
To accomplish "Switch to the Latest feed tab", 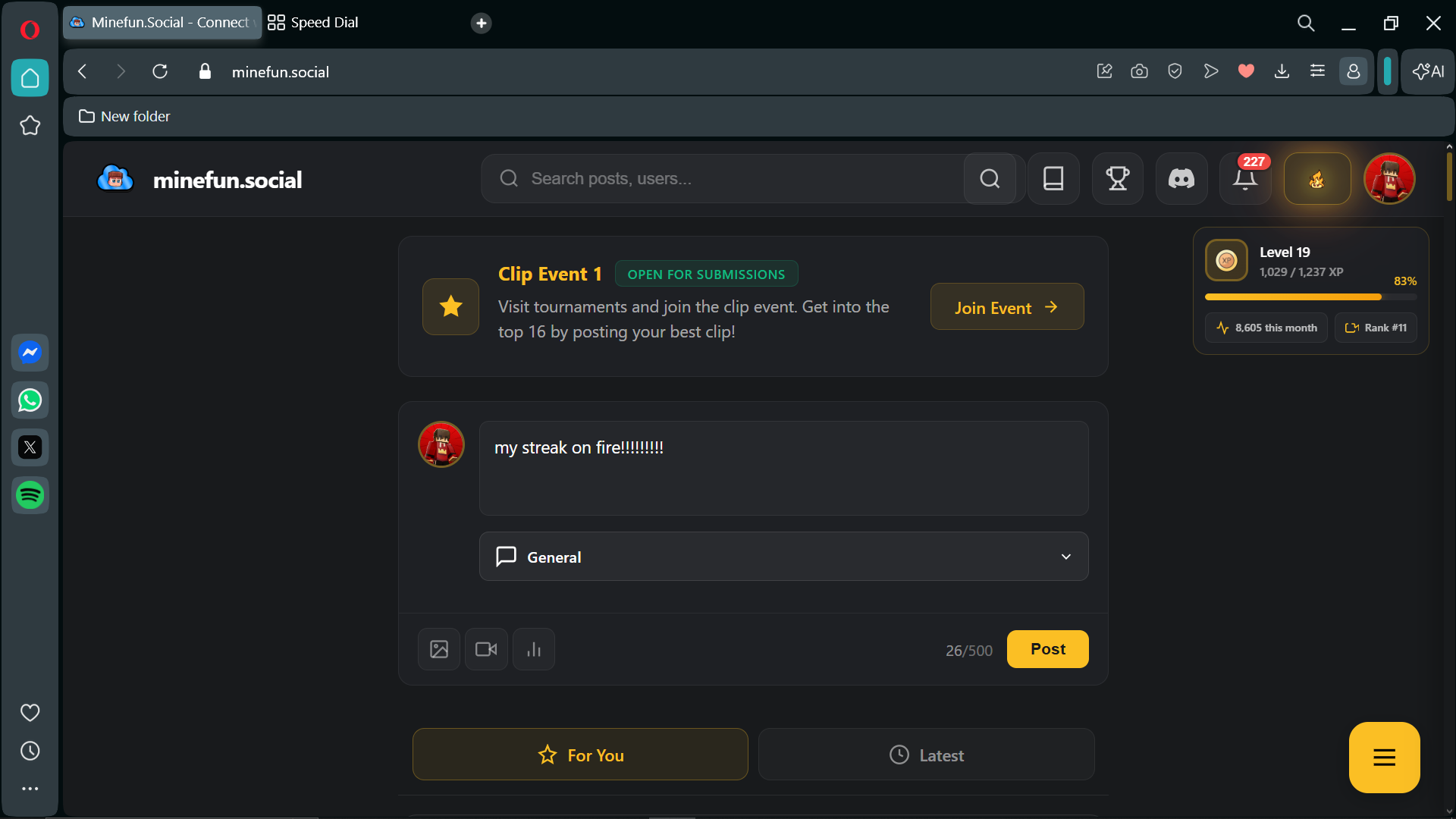I will [926, 755].
